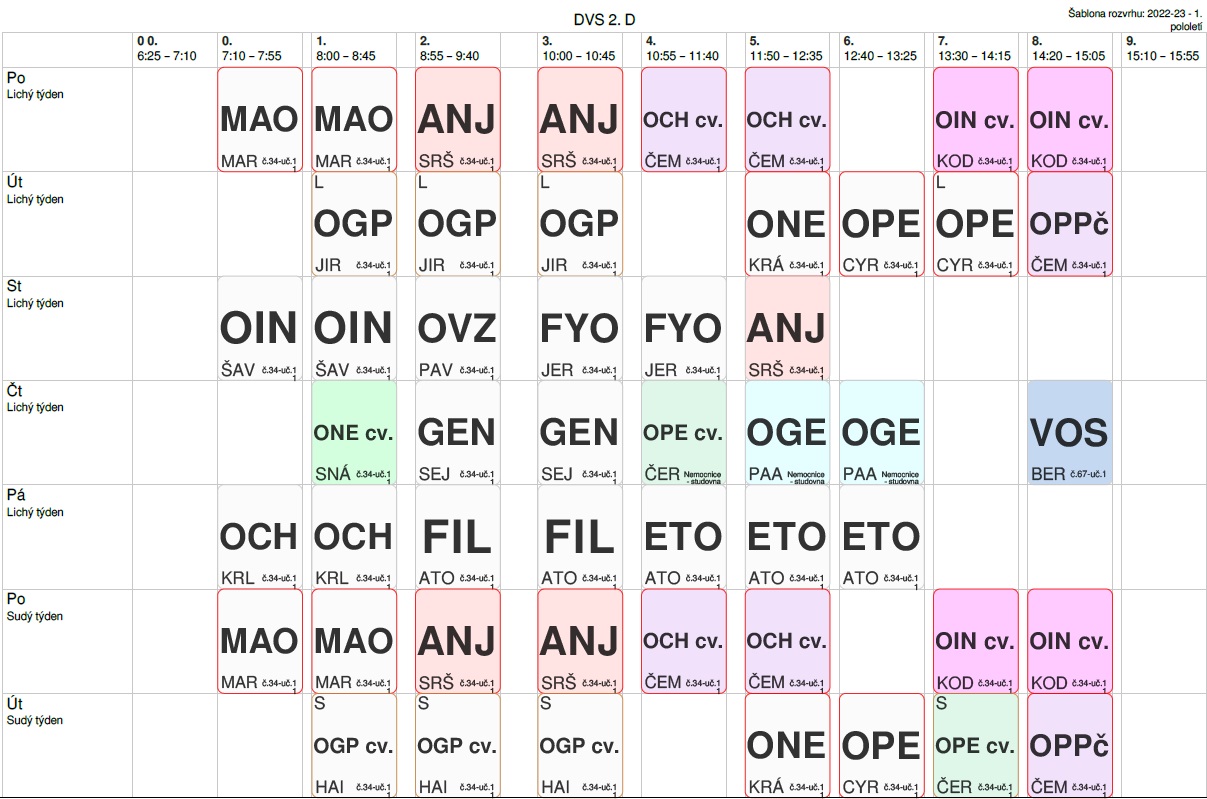
Task: Select Thursday's OPE cv. lesson with ČER
Action: pyautogui.click(x=683, y=432)
